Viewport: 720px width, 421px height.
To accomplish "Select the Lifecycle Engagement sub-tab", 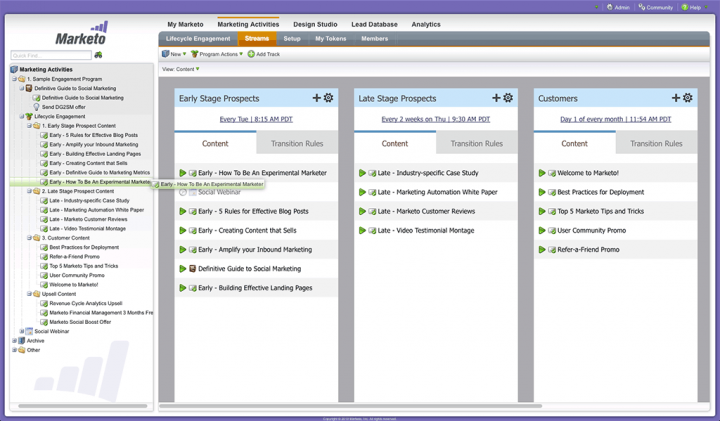I will tap(198, 39).
